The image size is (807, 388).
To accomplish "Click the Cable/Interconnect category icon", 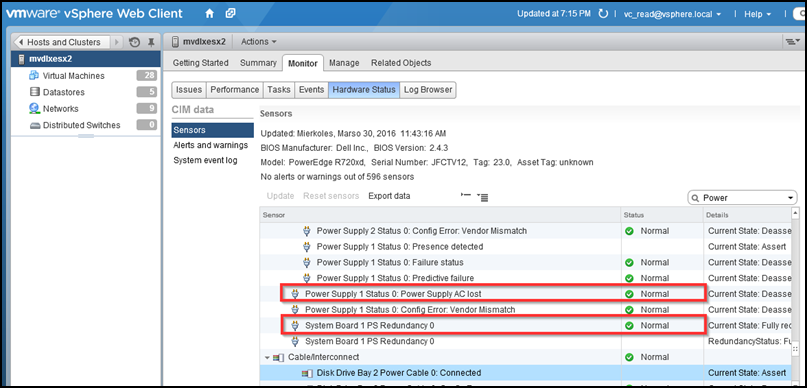I will click(x=278, y=357).
